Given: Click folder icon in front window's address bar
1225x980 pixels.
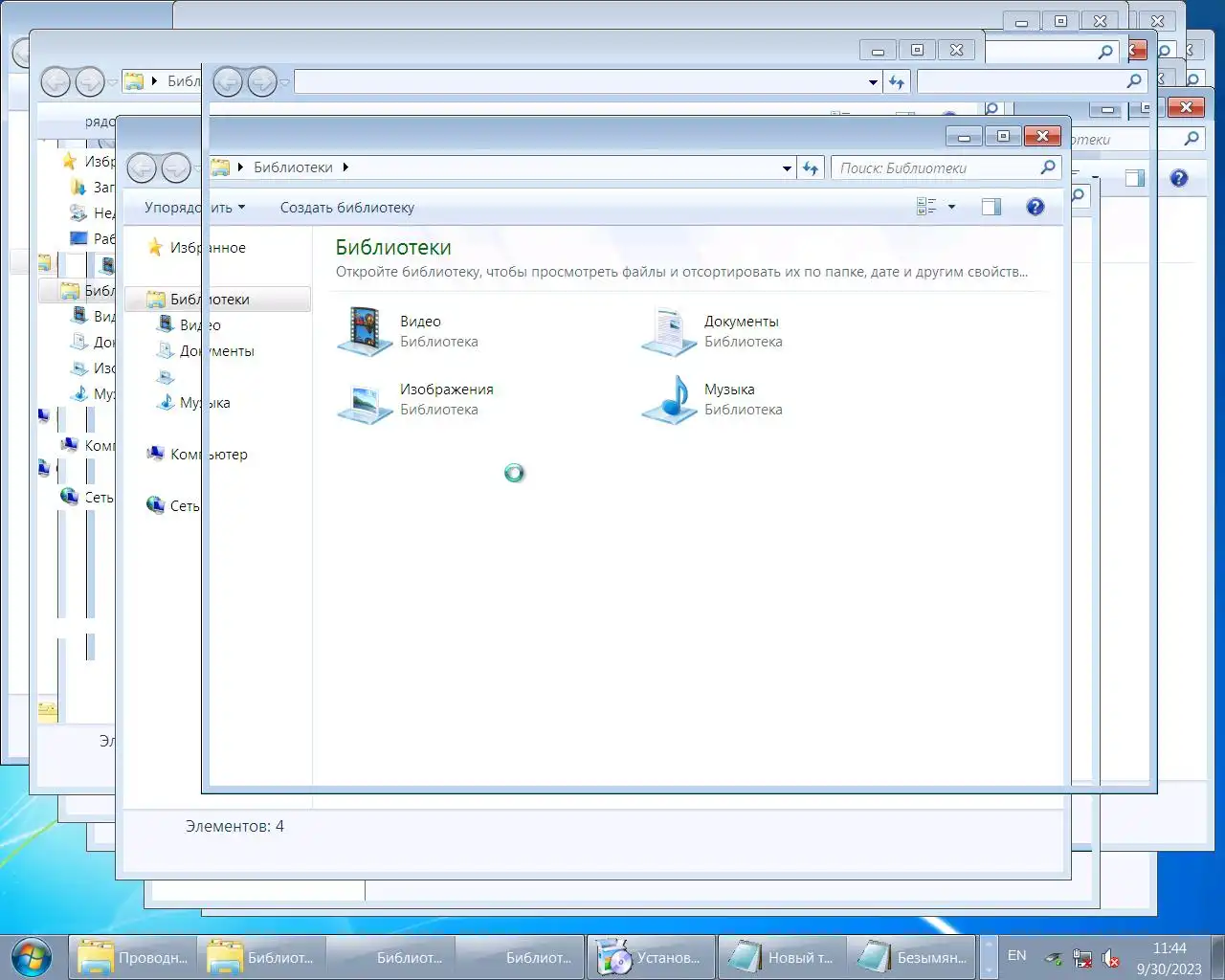Looking at the screenshot, I should coord(221,167).
